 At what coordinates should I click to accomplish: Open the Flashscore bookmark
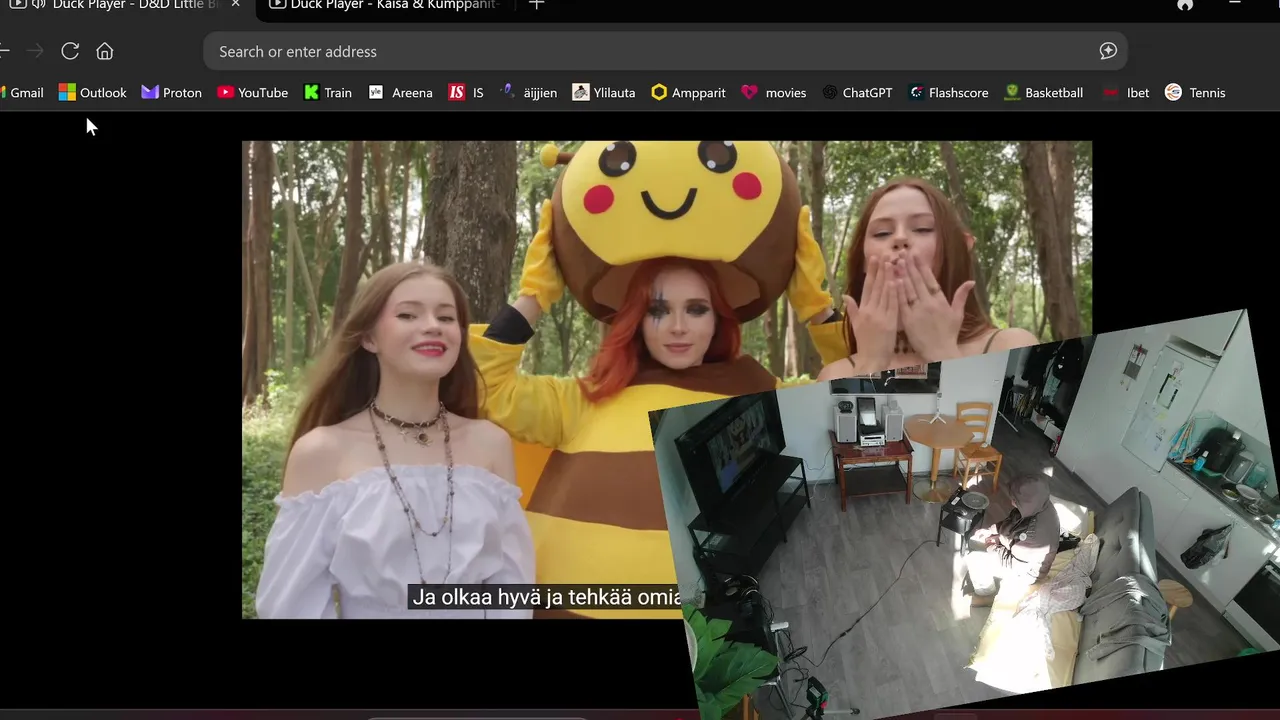[948, 92]
